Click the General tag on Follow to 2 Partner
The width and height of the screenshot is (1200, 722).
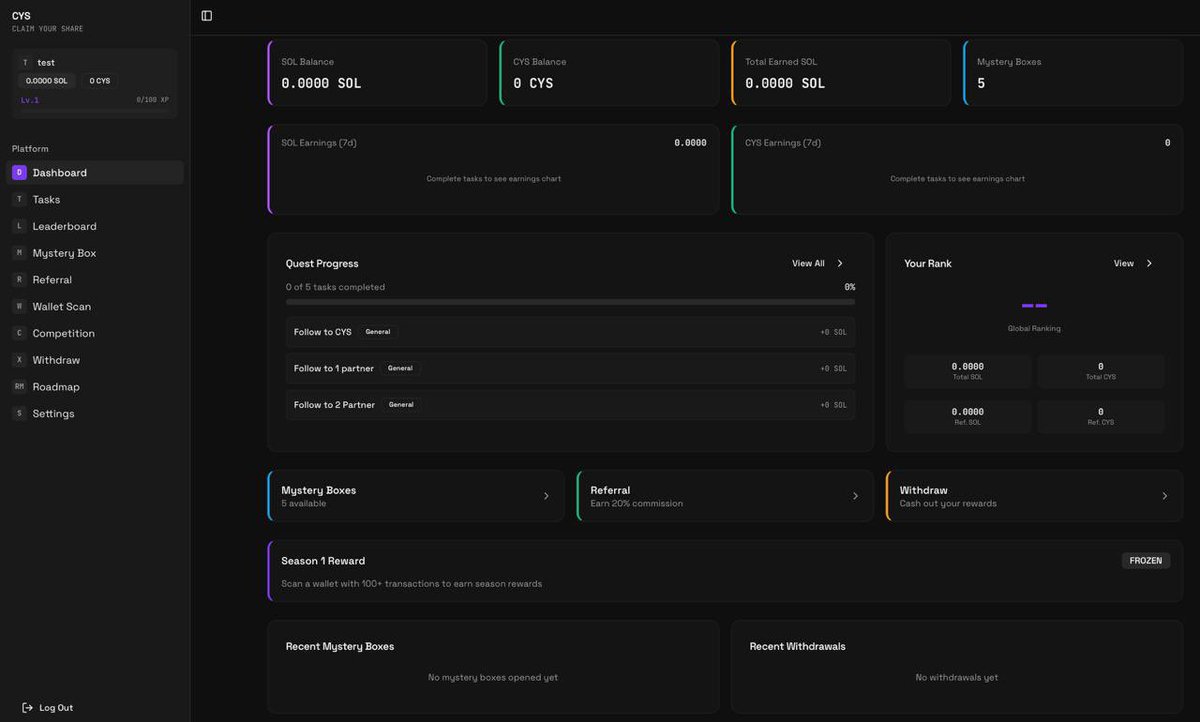click(x=401, y=405)
